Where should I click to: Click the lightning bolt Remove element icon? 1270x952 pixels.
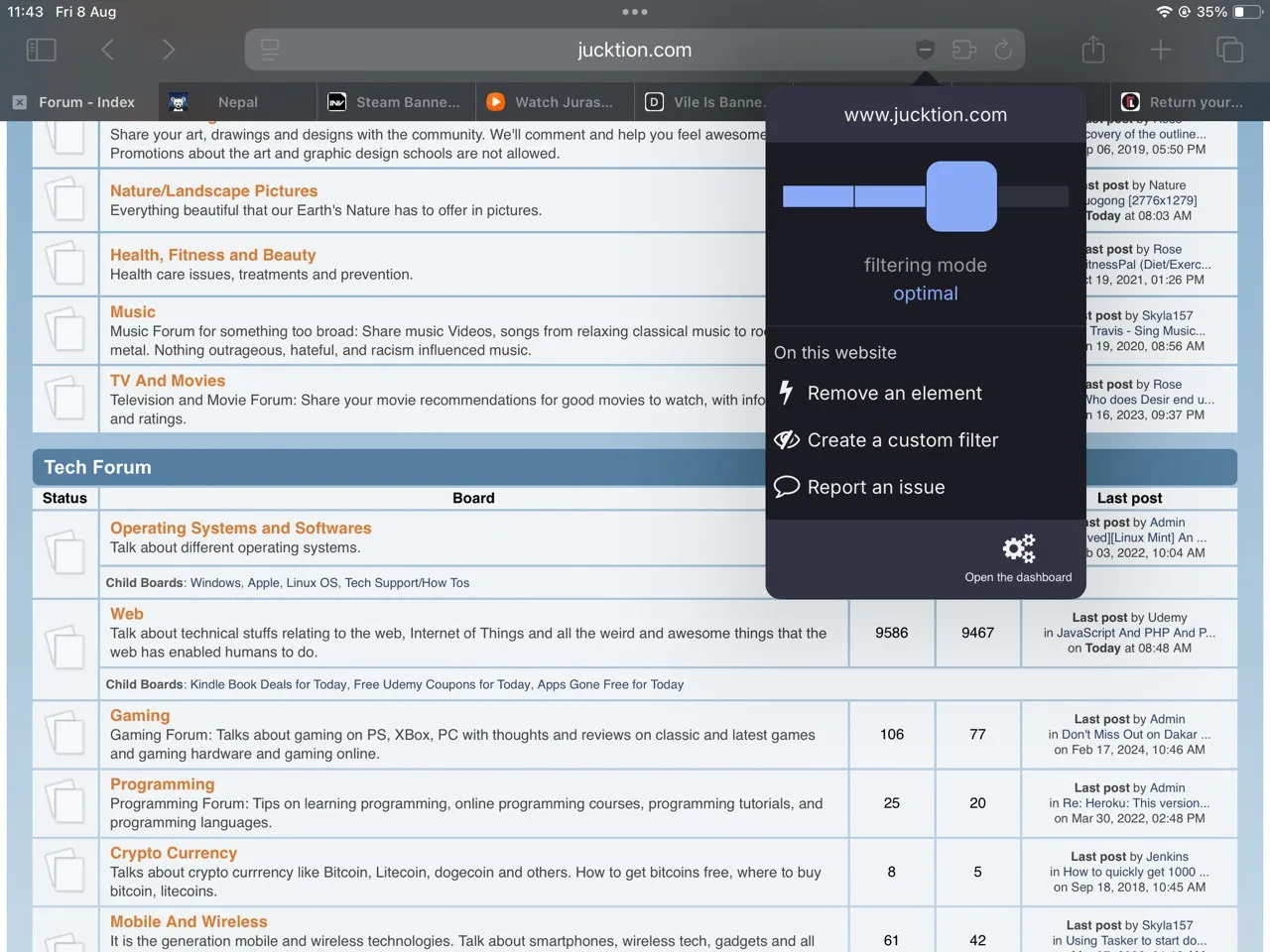pyautogui.click(x=787, y=393)
